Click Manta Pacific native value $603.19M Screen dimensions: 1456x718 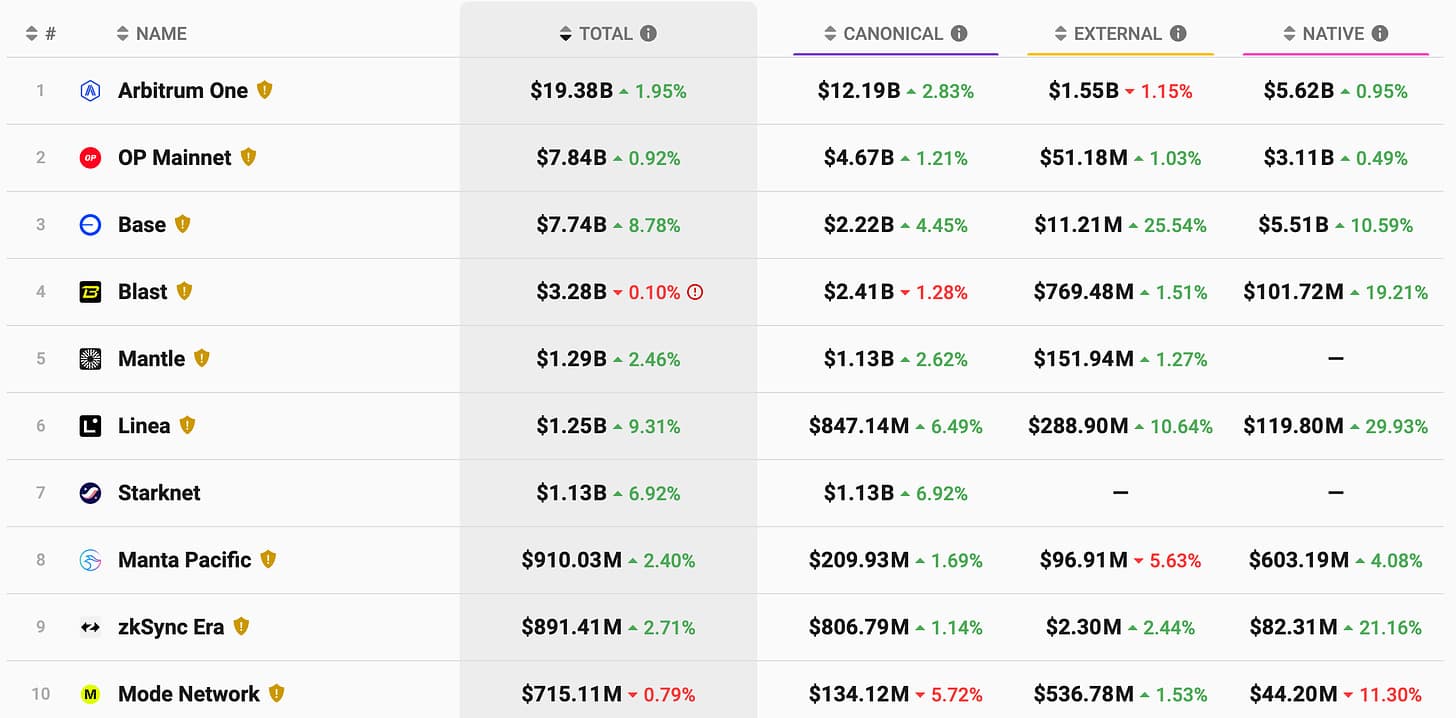click(x=1299, y=560)
